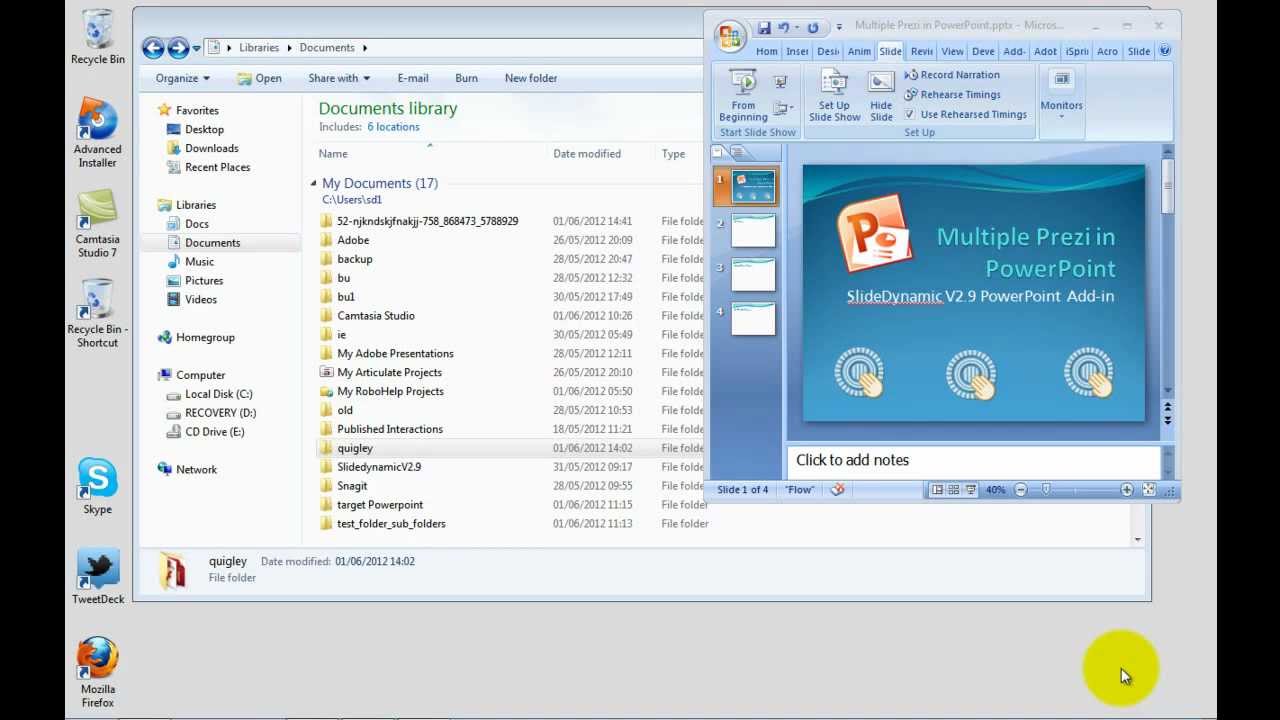The height and width of the screenshot is (720, 1280).
Task: Open address bar Libraries breadcrumb arrow
Action: [291, 47]
